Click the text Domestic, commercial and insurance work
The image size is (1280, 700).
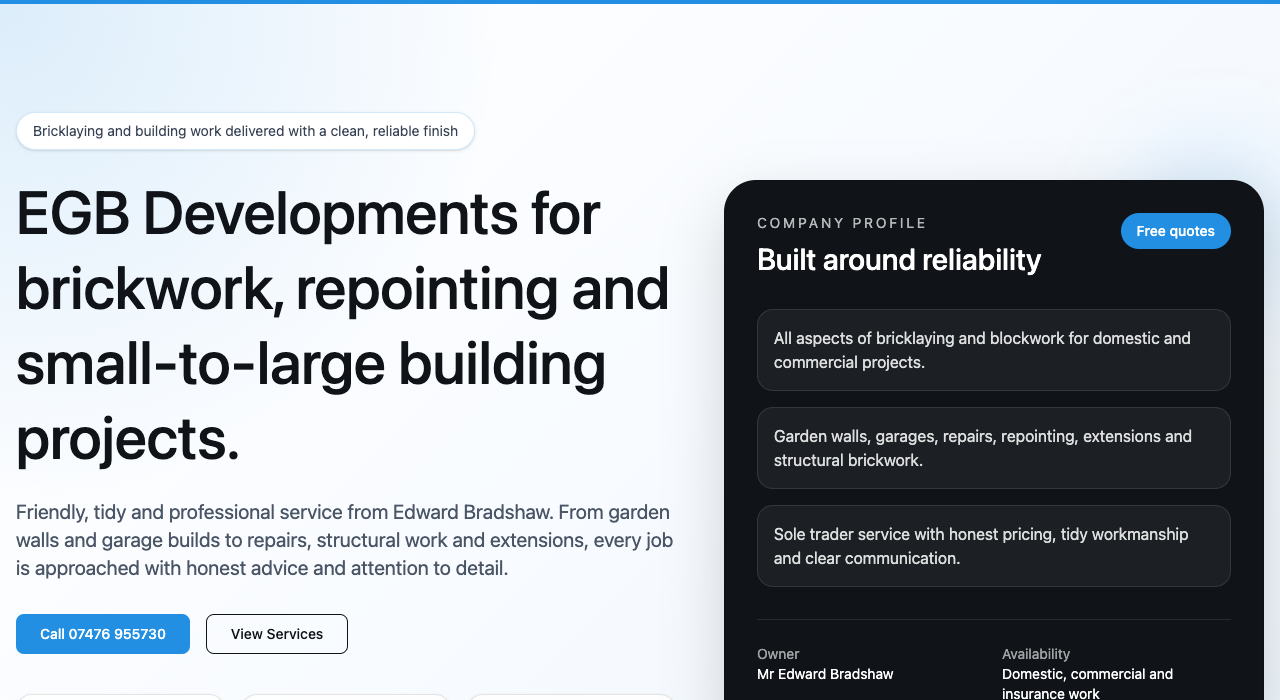1088,684
